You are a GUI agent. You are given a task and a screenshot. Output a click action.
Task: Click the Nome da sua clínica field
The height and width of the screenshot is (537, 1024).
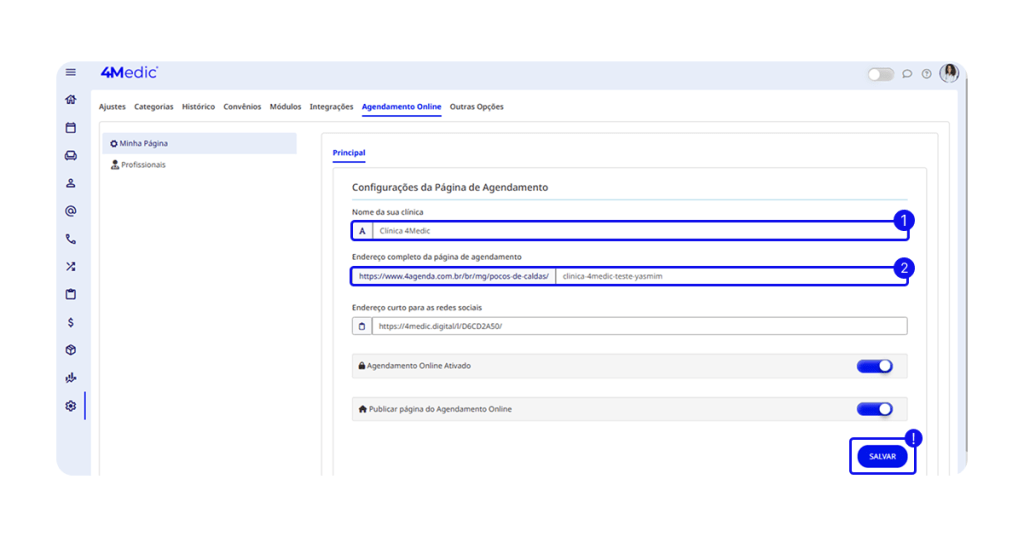(x=638, y=231)
